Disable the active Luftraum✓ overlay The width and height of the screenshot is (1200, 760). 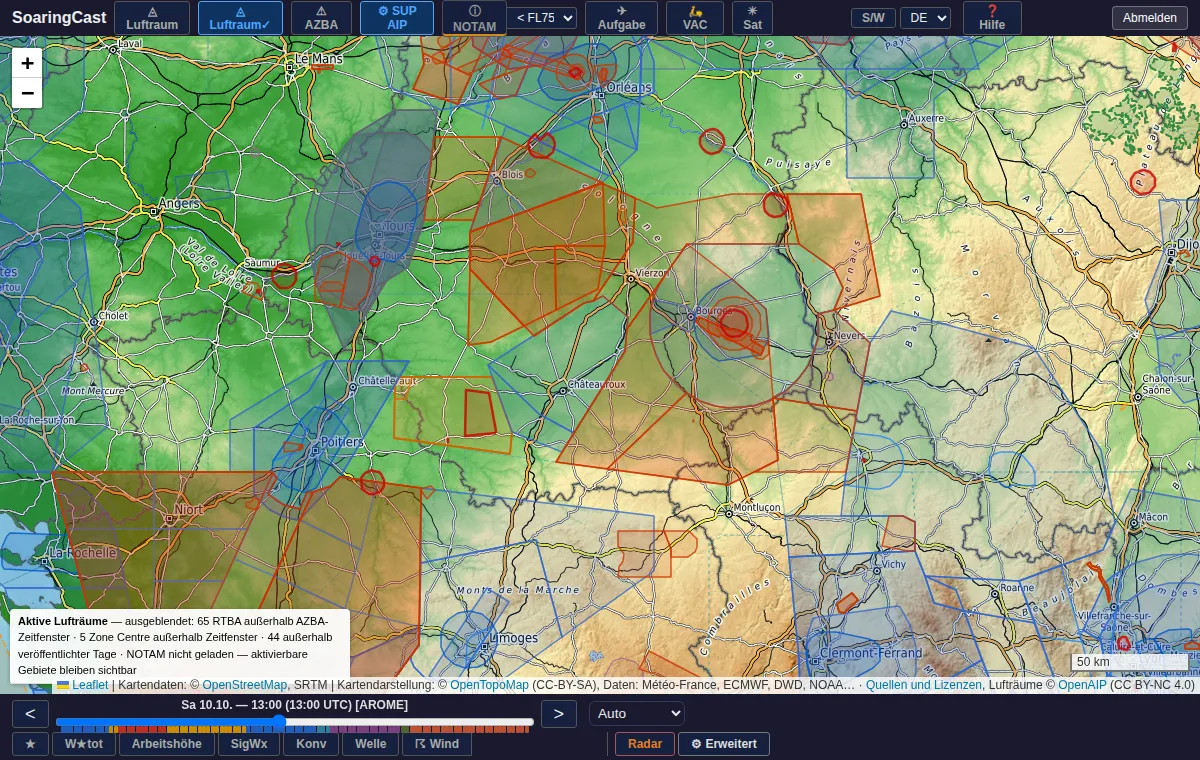tap(240, 18)
